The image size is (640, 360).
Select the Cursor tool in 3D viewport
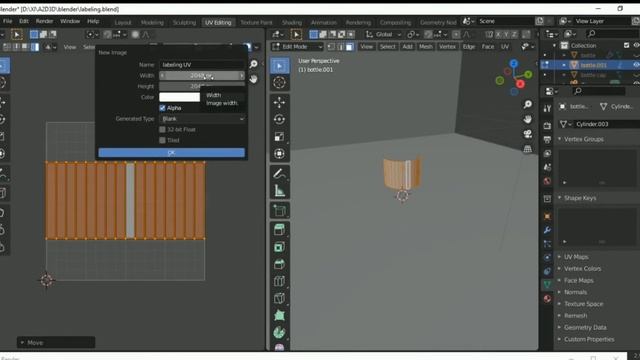point(280,83)
